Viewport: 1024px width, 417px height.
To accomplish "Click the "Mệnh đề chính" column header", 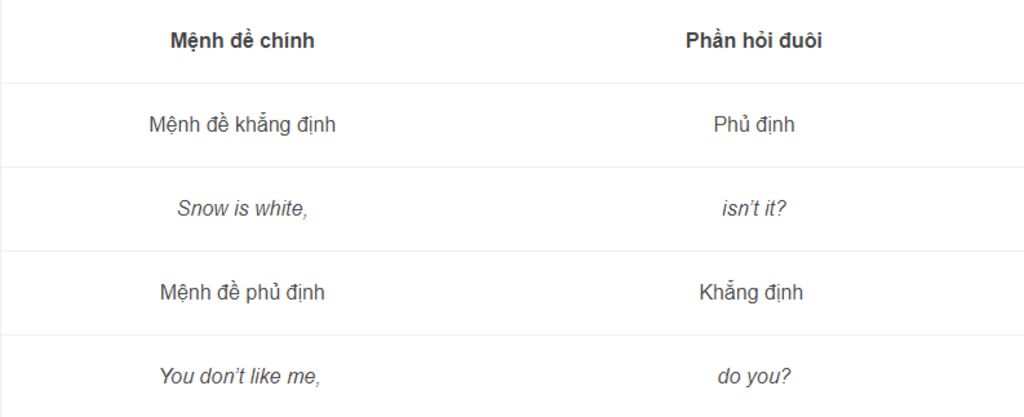I will 242,40.
